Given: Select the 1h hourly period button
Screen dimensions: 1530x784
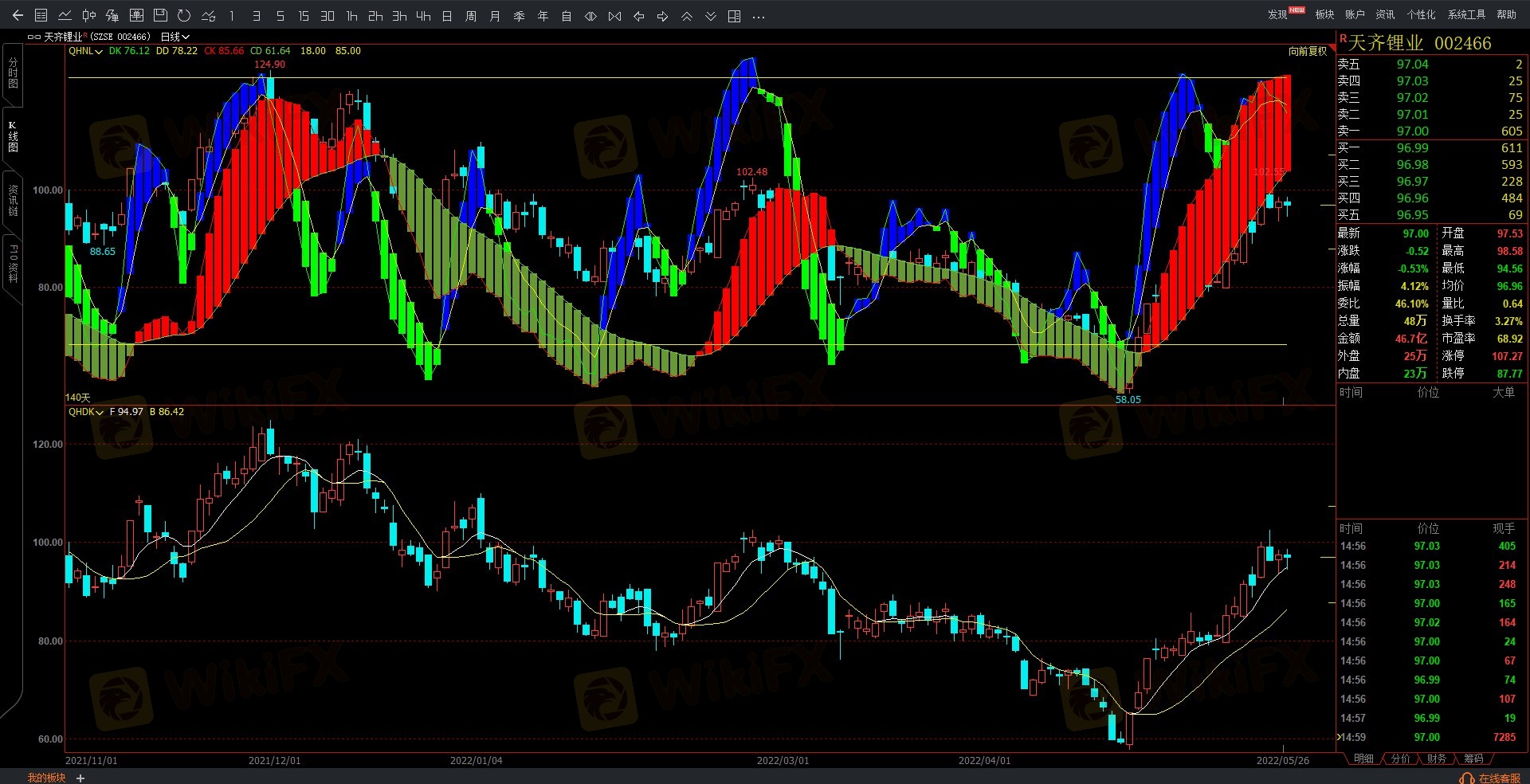Looking at the screenshot, I should pos(351,15).
